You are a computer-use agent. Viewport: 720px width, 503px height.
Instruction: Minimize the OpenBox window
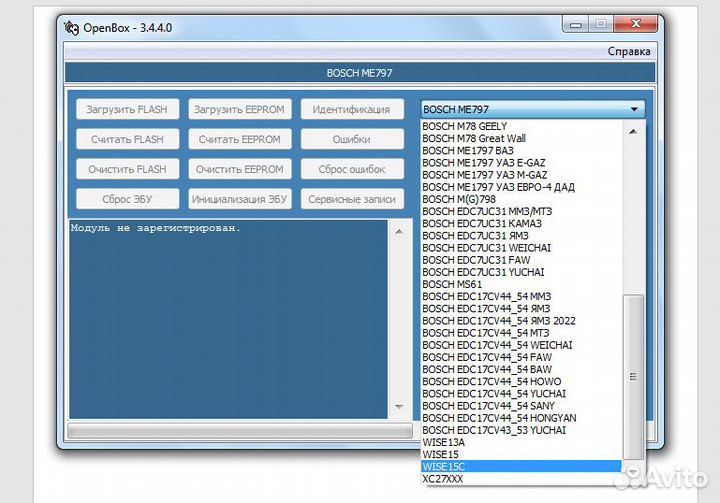point(576,24)
